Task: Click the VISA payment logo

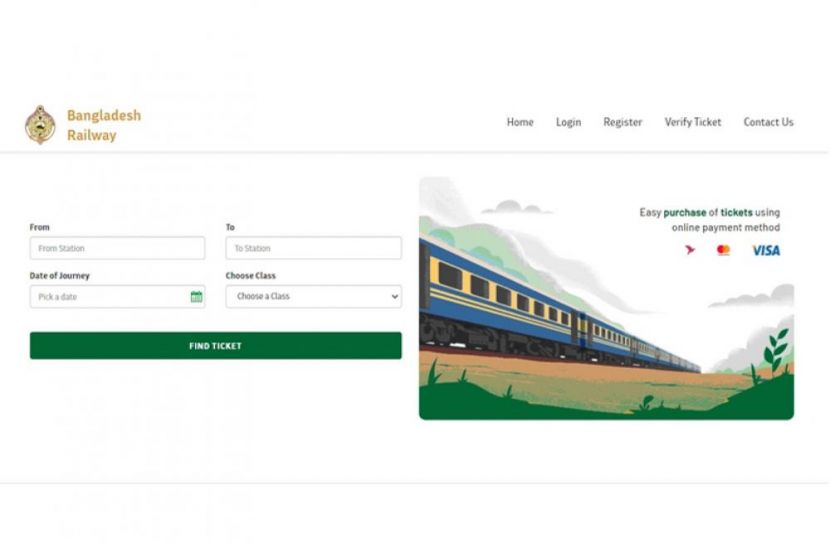Action: pos(766,250)
